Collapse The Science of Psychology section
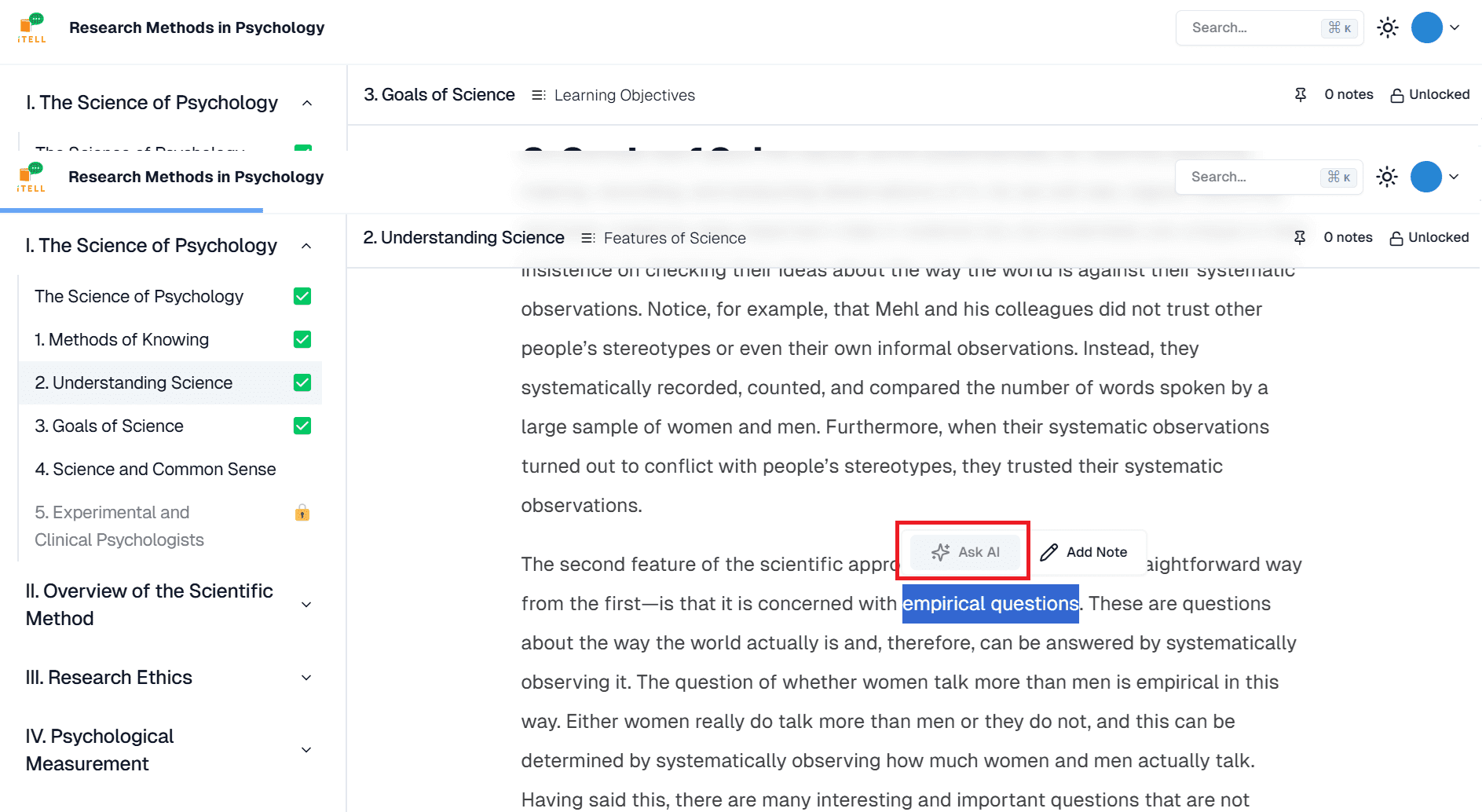This screenshot has height=812, width=1482. coord(306,246)
